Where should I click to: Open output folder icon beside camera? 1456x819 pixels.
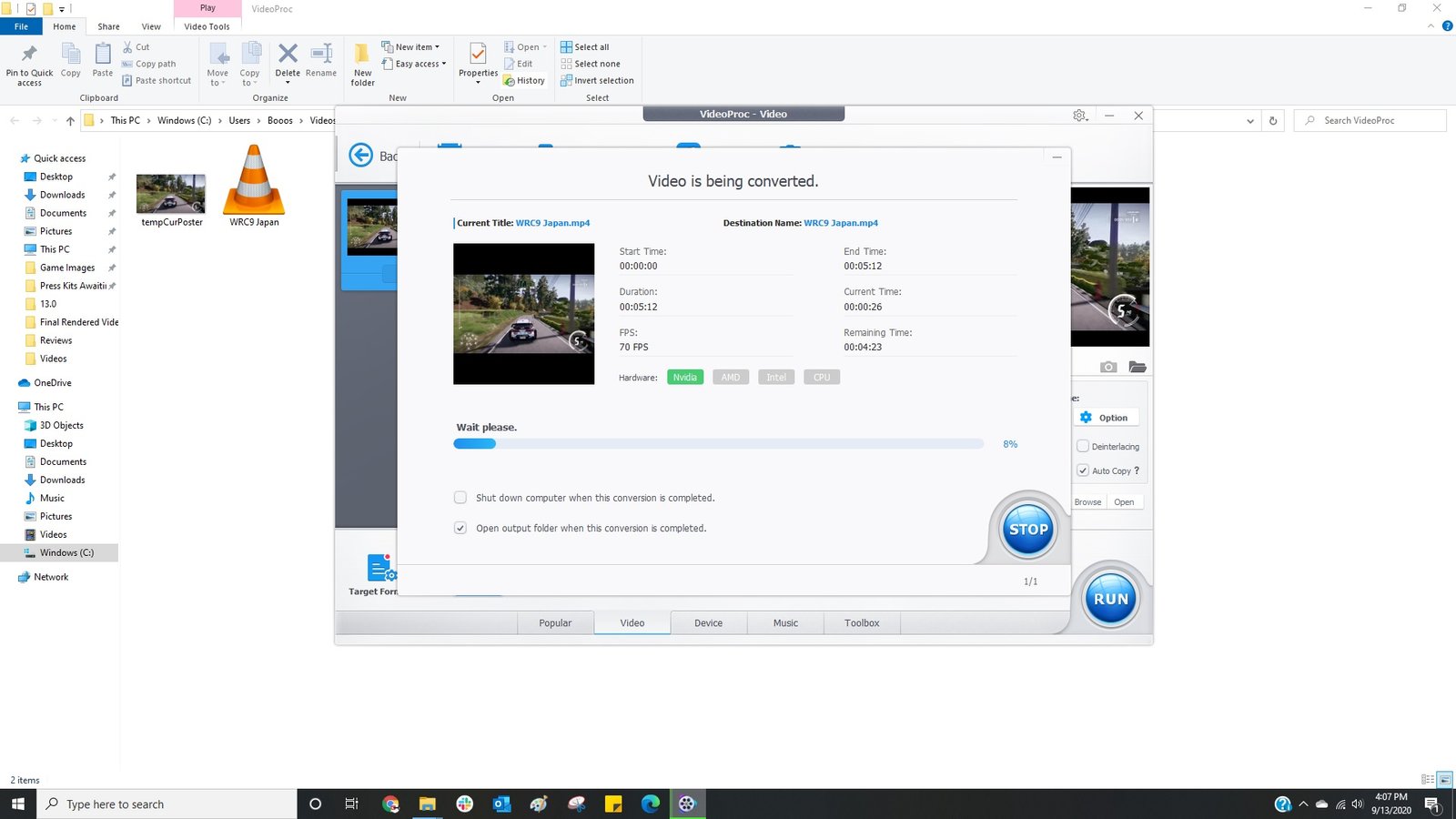pyautogui.click(x=1137, y=367)
